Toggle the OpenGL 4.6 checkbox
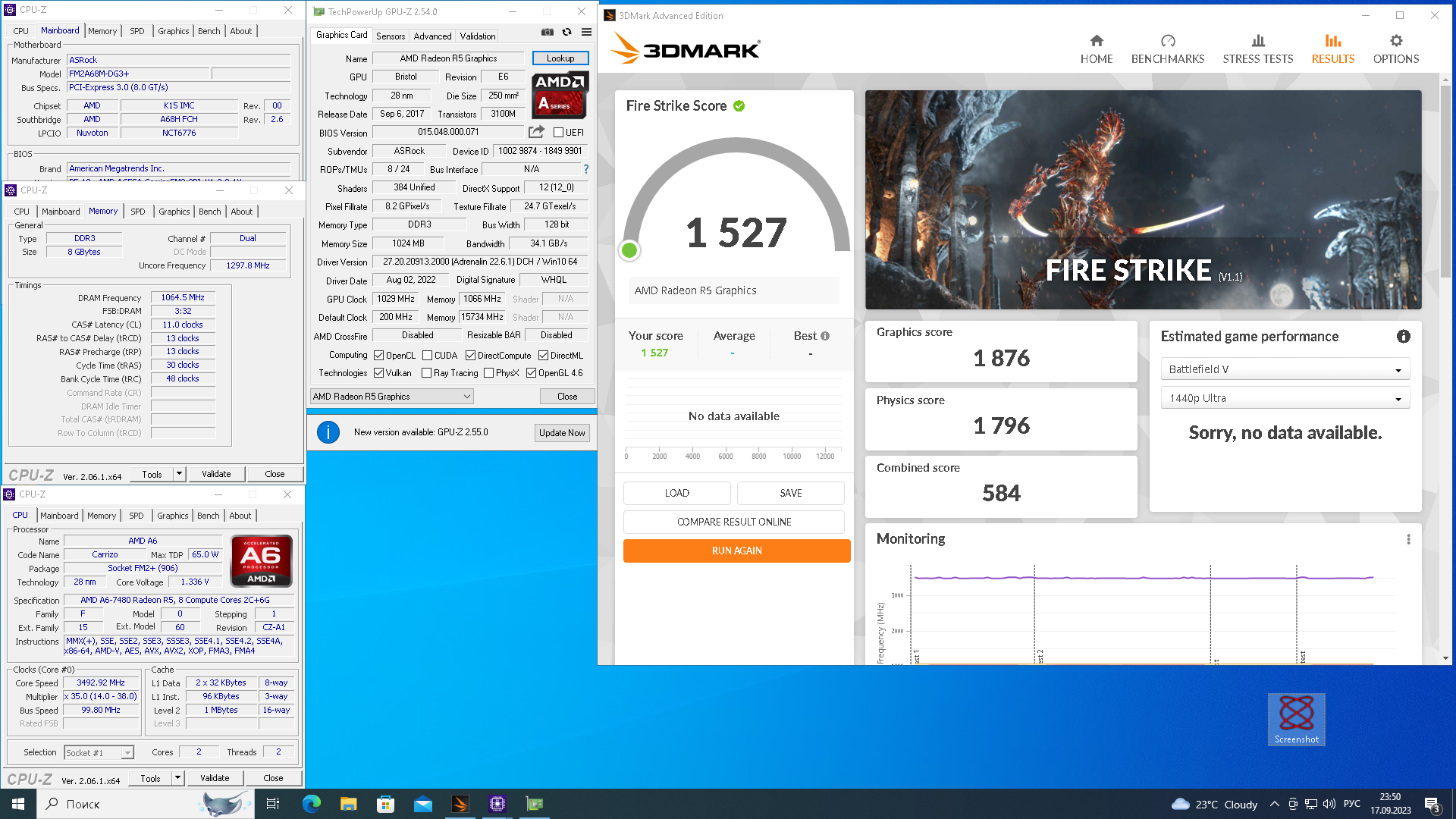Viewport: 1456px width, 819px height. coord(531,372)
